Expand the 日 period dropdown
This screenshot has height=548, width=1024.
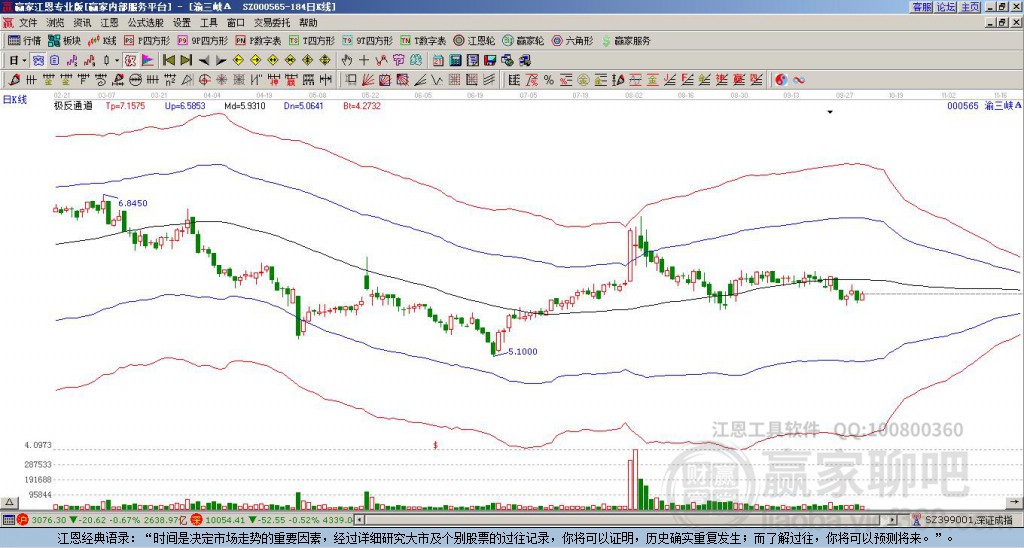click(24, 61)
